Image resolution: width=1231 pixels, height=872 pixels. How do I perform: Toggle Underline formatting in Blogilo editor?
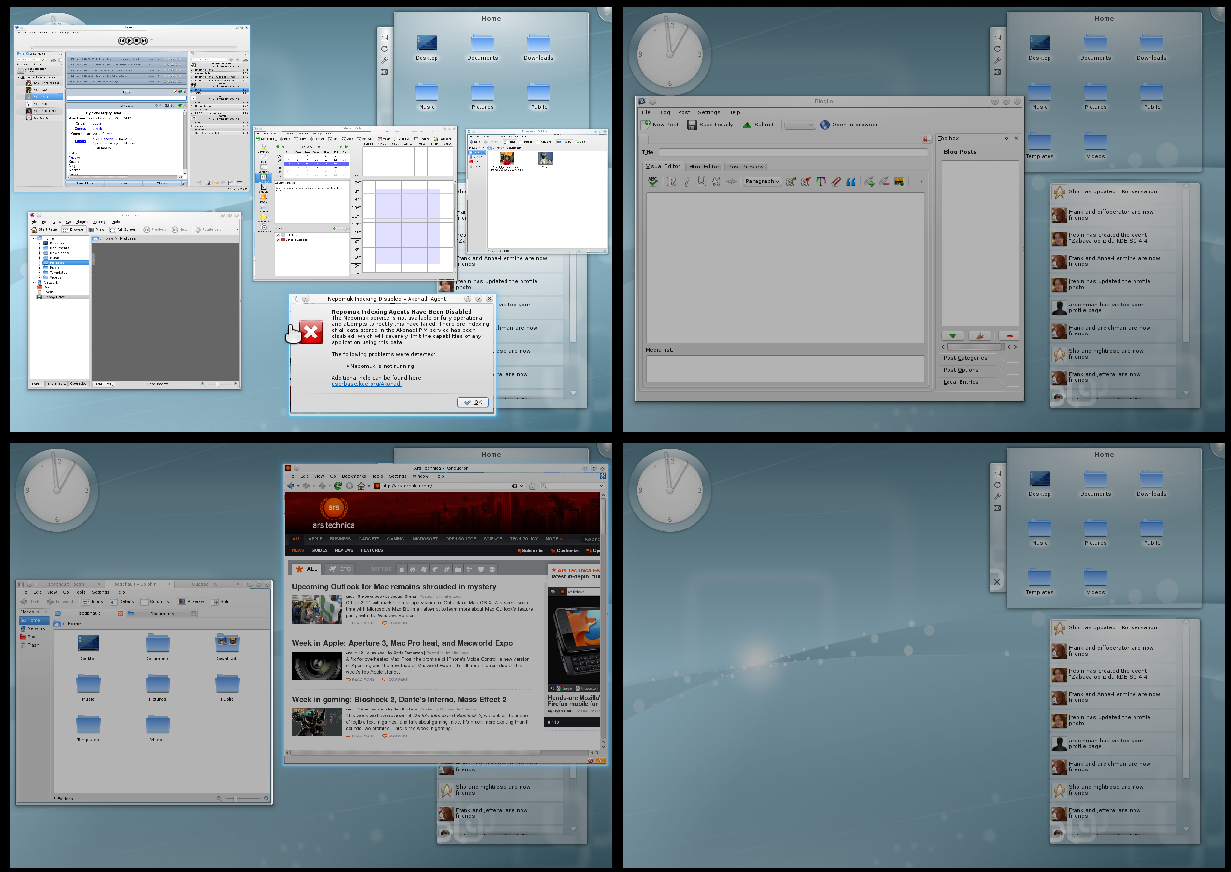coord(702,181)
